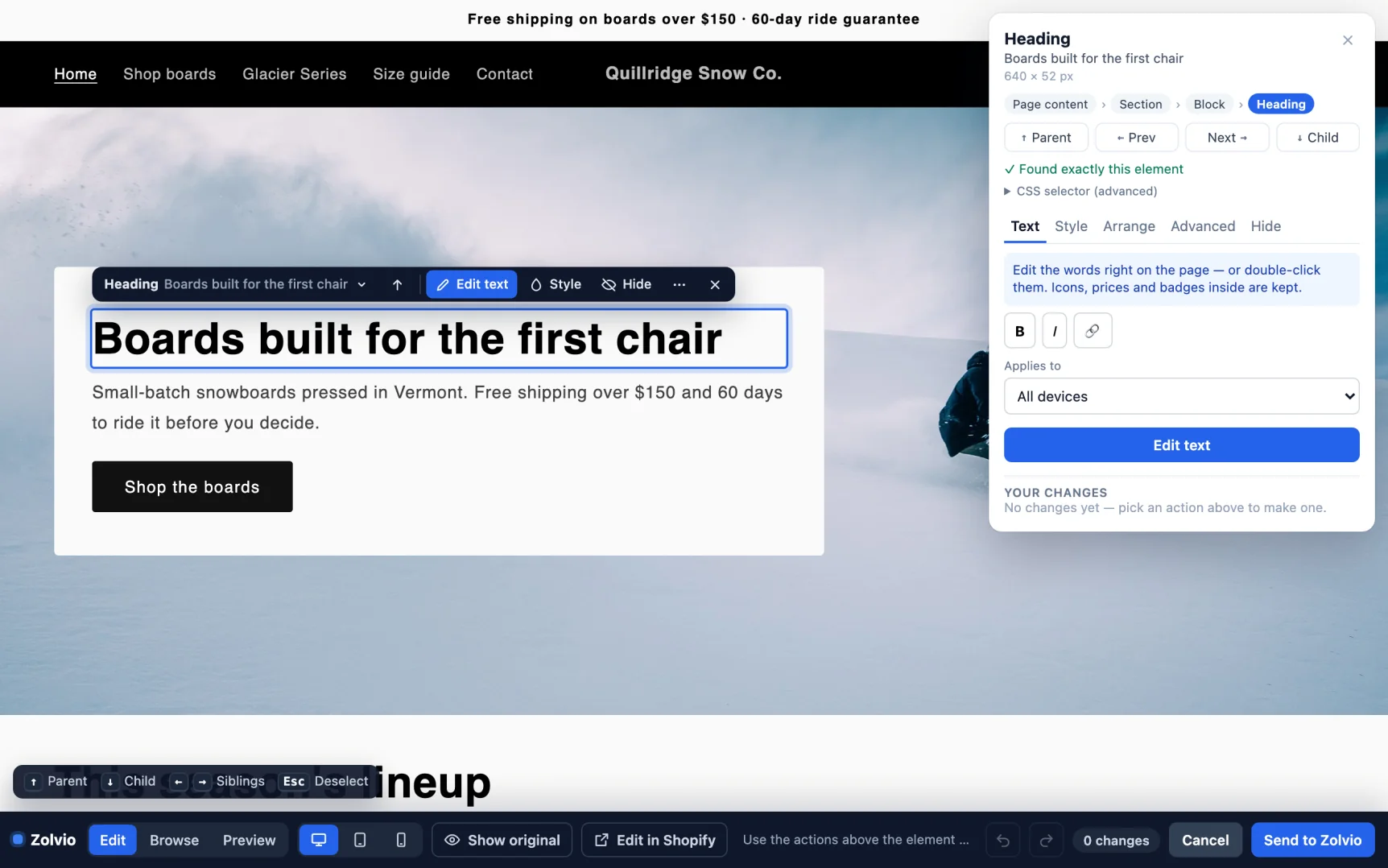The width and height of the screenshot is (1388, 868).
Task: Open the Applies to devices dropdown
Action: point(1181,396)
